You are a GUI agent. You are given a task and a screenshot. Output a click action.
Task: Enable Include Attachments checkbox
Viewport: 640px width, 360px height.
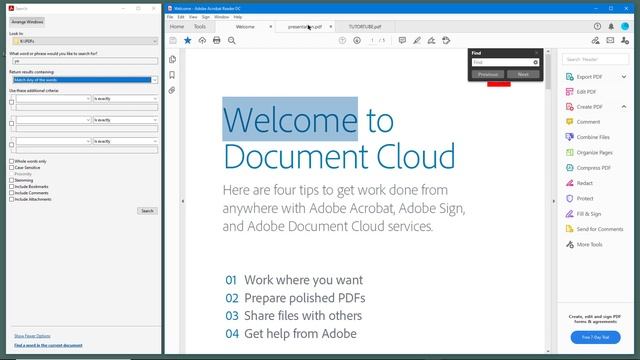point(11,199)
